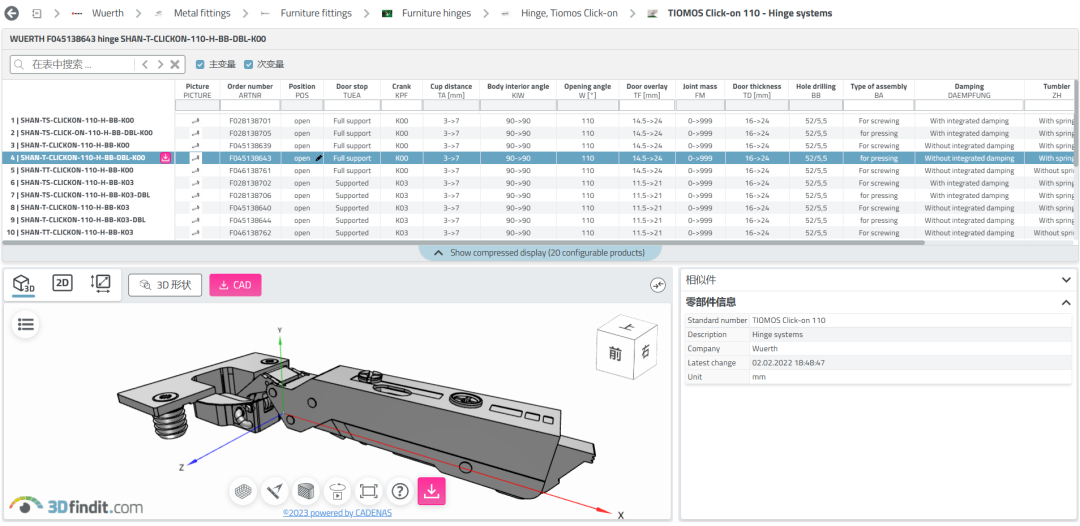The height and width of the screenshot is (526, 1080).
Task: Uncheck the 次变量 checkbox
Action: (249, 64)
